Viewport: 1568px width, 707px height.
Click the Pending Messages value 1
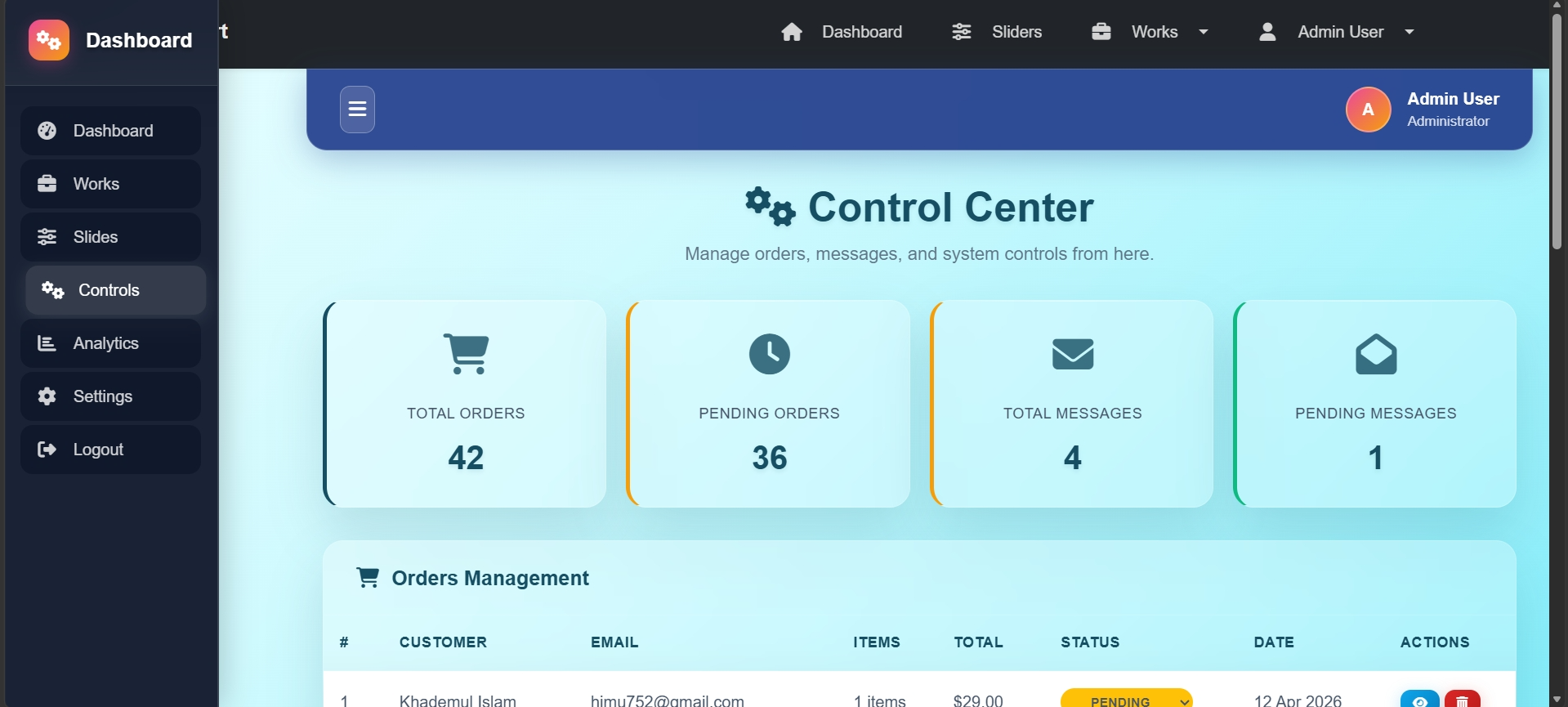[1376, 458]
